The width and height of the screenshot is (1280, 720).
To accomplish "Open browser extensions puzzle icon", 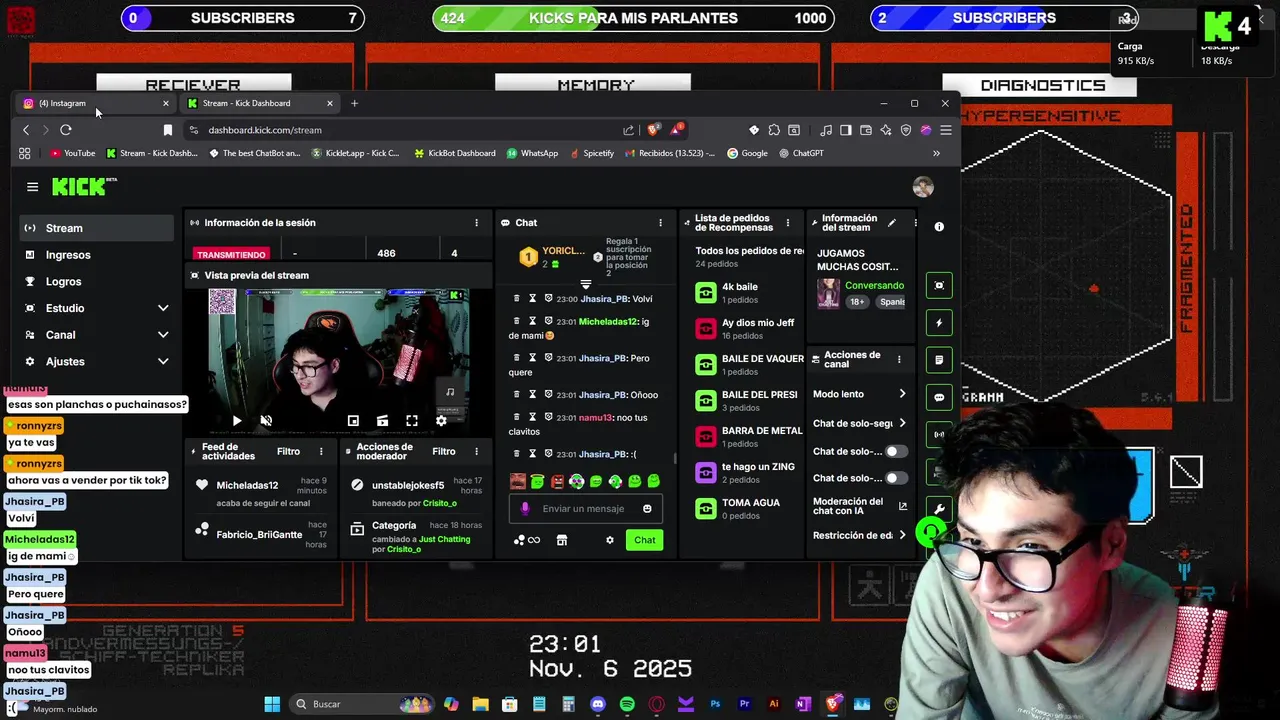I will point(774,130).
